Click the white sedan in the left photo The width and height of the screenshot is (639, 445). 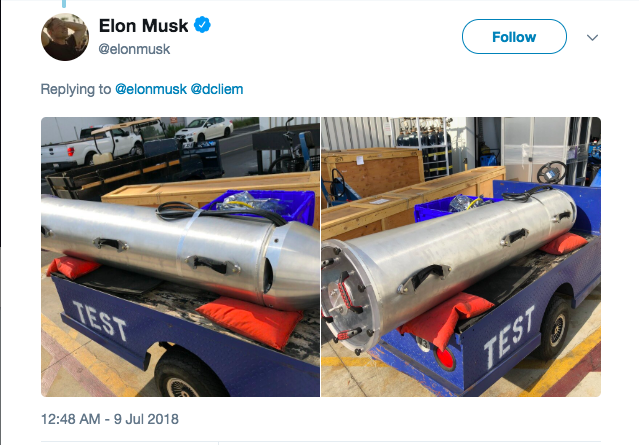coord(203,128)
